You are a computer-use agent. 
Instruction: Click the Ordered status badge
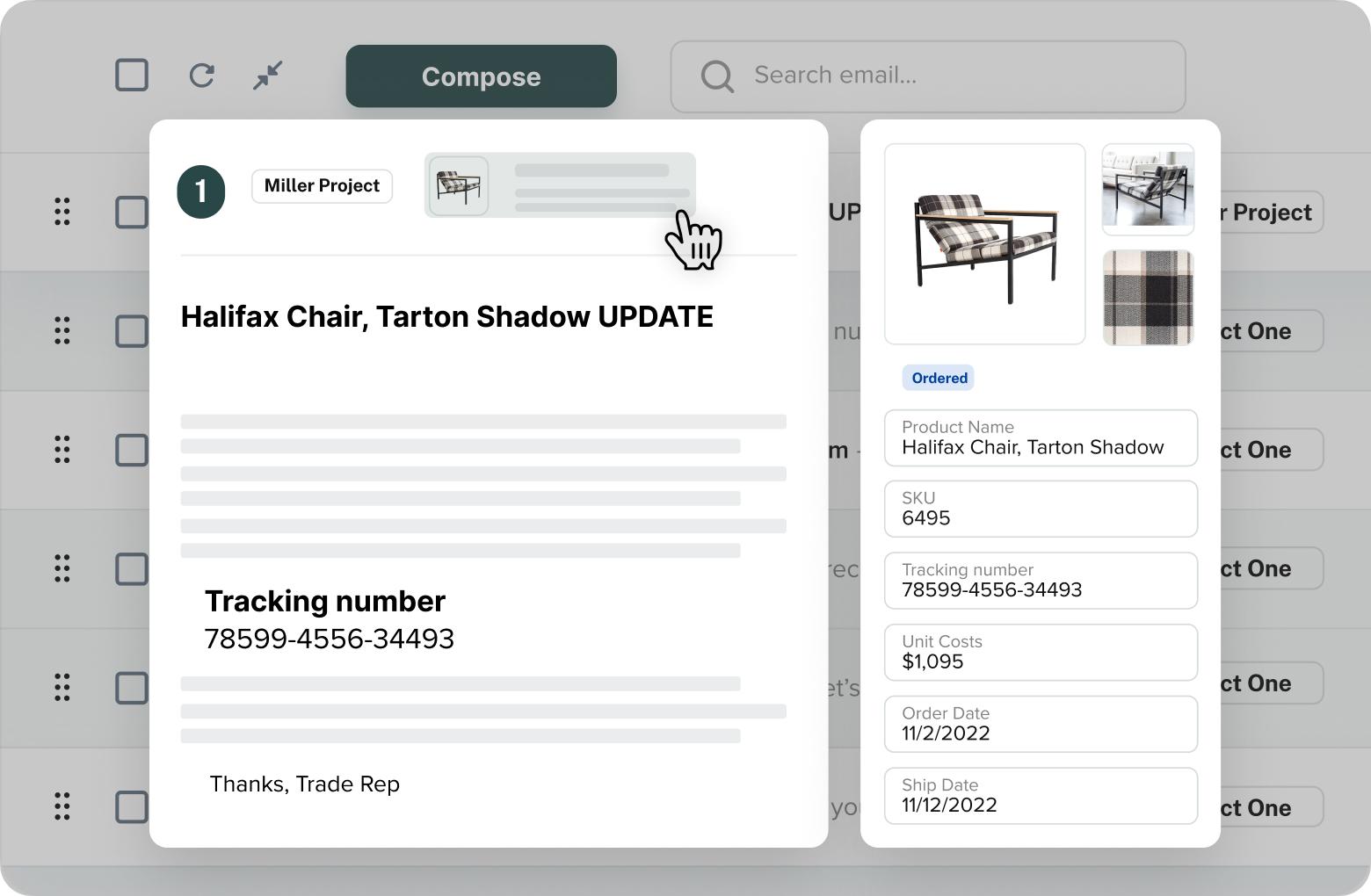939,378
